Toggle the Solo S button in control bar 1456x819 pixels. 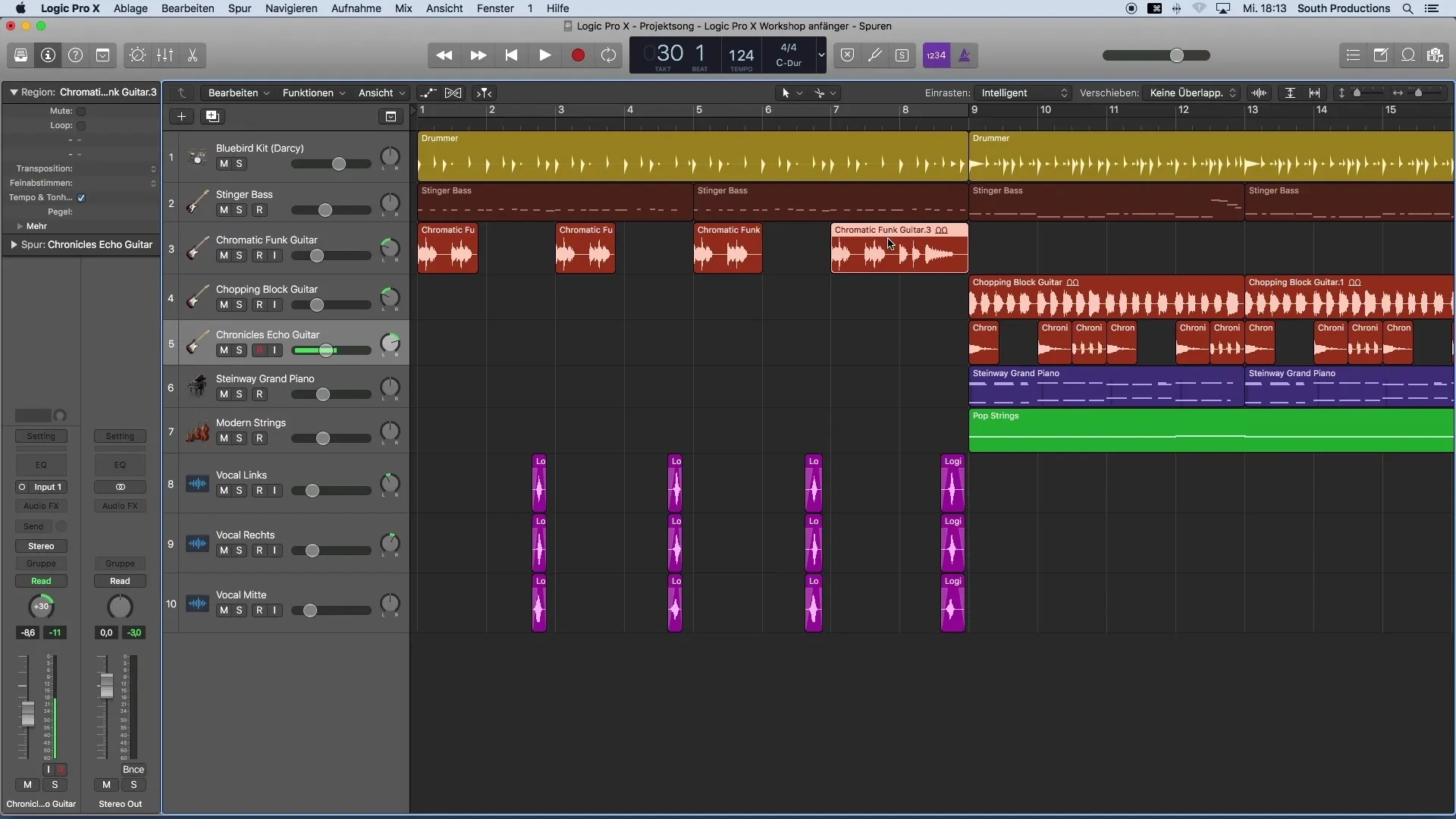click(x=902, y=55)
